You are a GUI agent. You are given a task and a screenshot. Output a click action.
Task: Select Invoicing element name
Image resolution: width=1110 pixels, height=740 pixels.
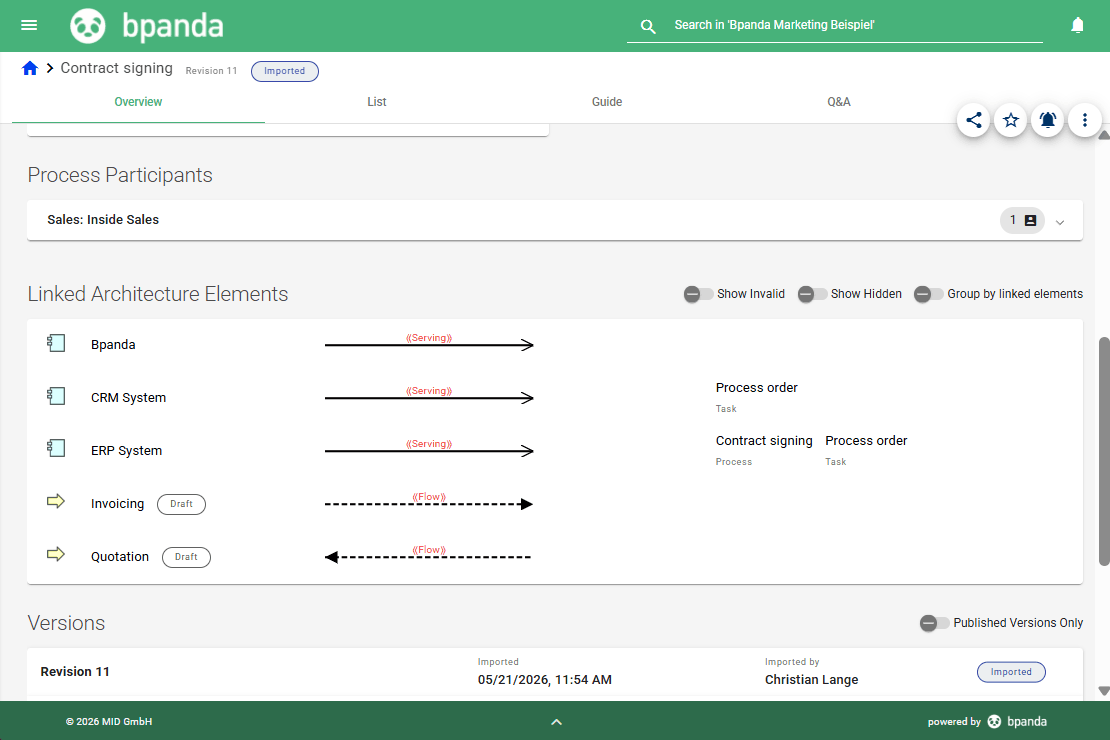click(117, 503)
